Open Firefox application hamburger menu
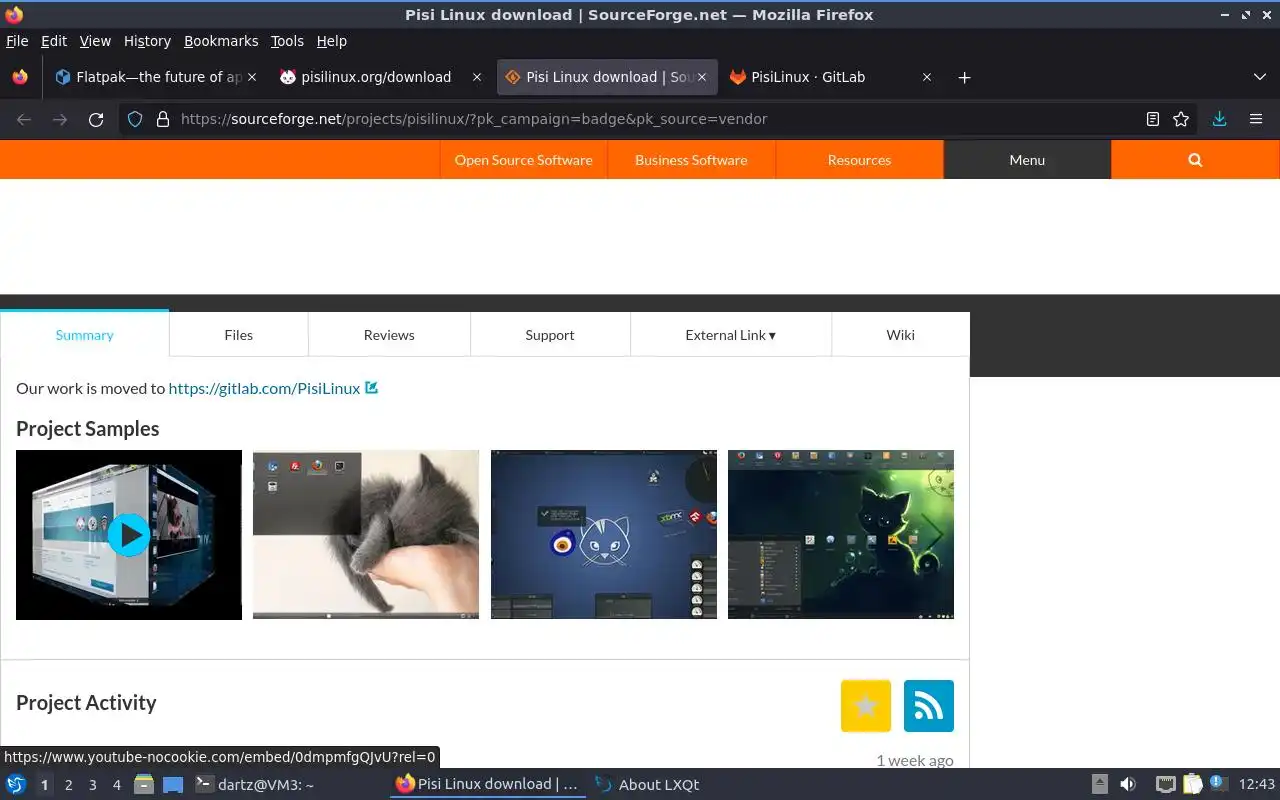Viewport: 1280px width, 800px height. click(x=1256, y=119)
